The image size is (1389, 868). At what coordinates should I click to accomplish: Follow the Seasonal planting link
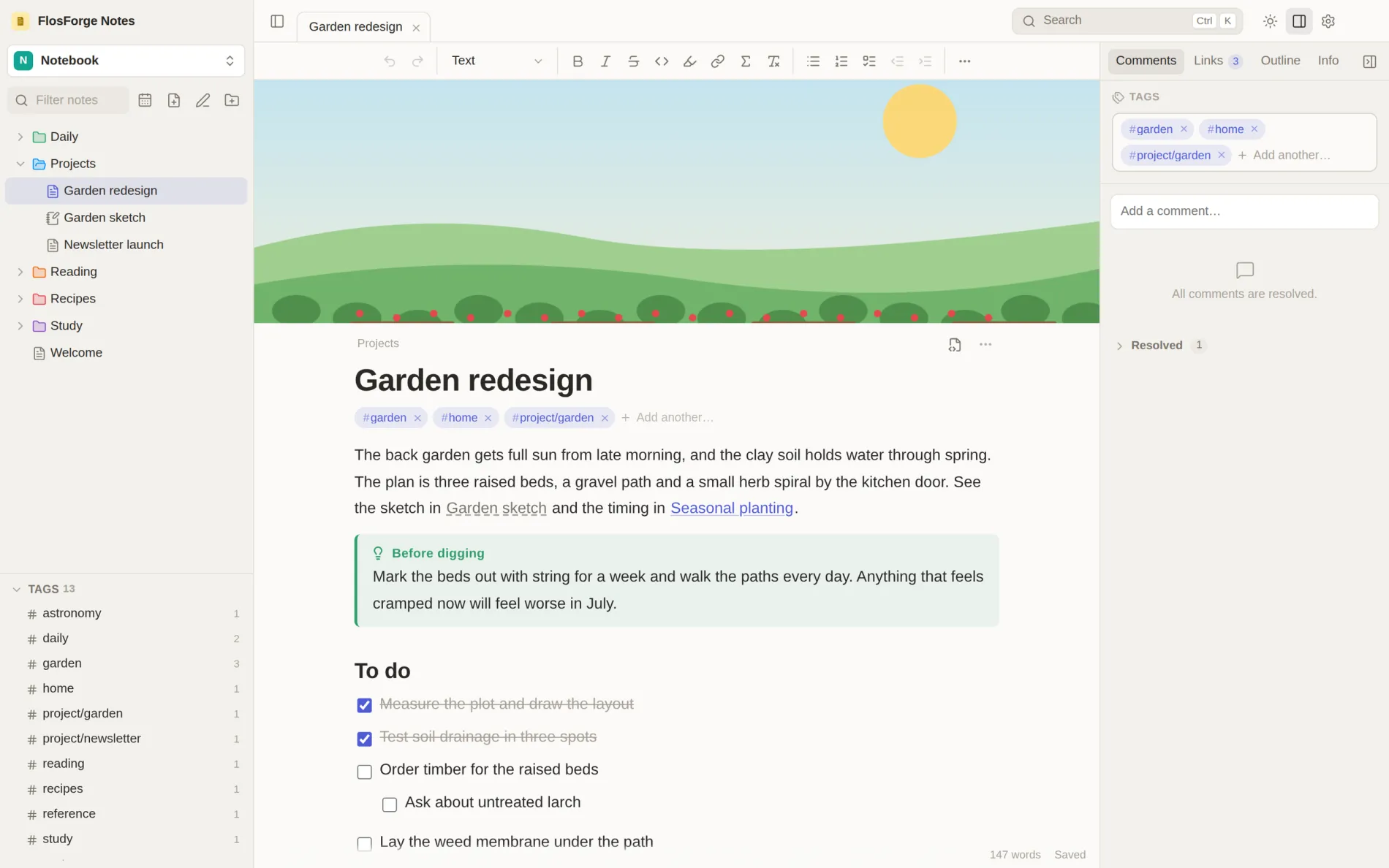(731, 509)
